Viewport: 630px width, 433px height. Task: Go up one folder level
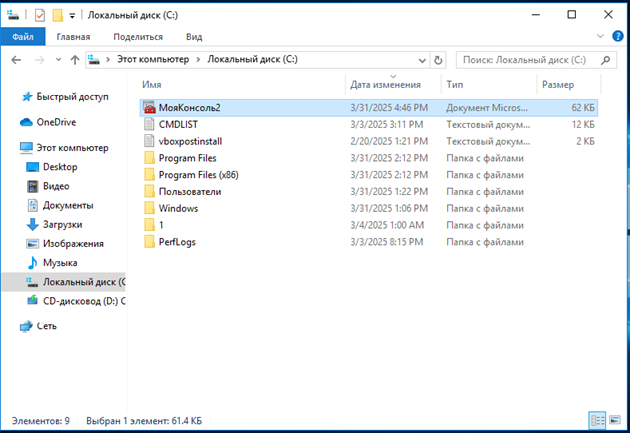(x=75, y=60)
